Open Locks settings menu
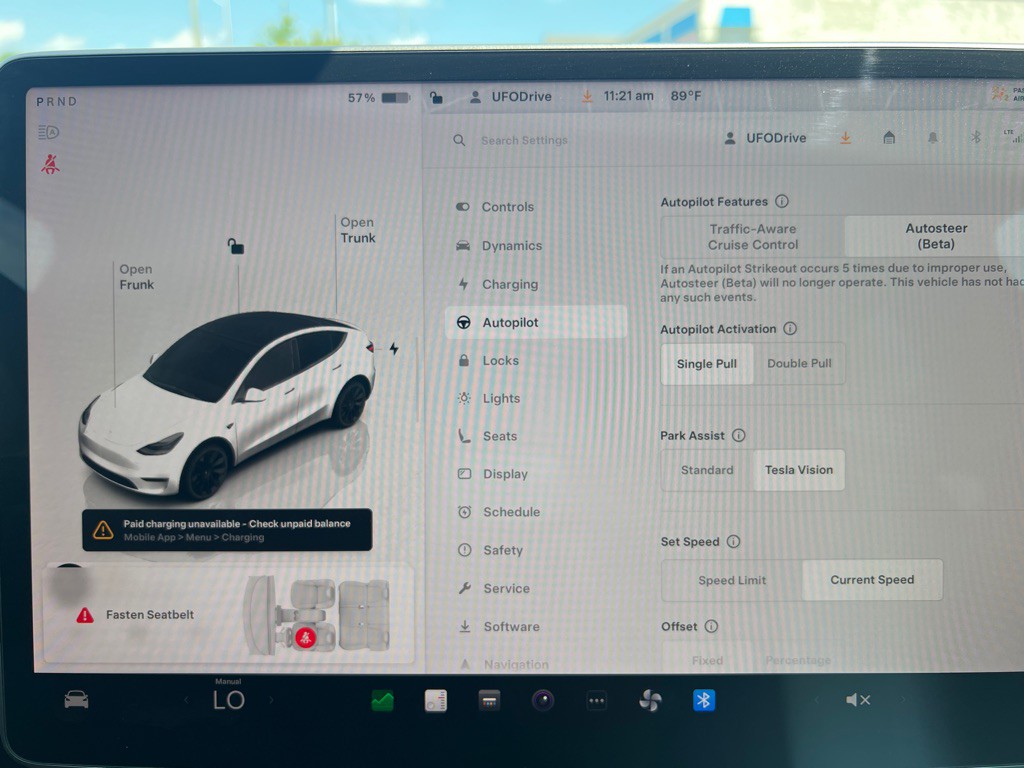 coord(536,360)
